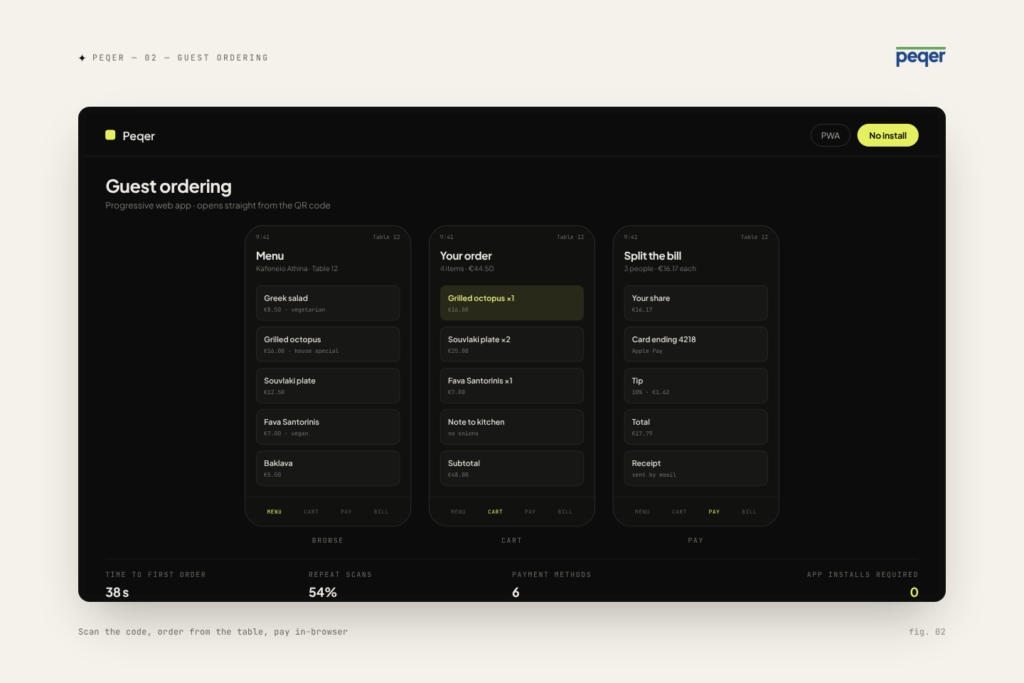Click REPEAT SCANS label
This screenshot has width=1024, height=683.
coord(340,575)
